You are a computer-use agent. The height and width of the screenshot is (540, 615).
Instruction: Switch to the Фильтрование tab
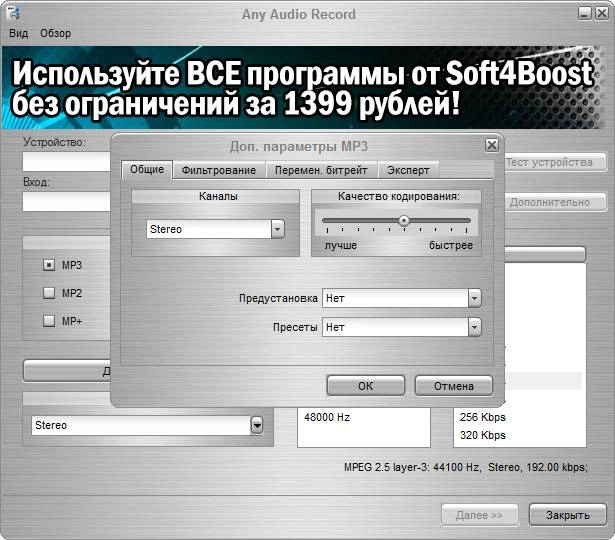click(x=219, y=170)
